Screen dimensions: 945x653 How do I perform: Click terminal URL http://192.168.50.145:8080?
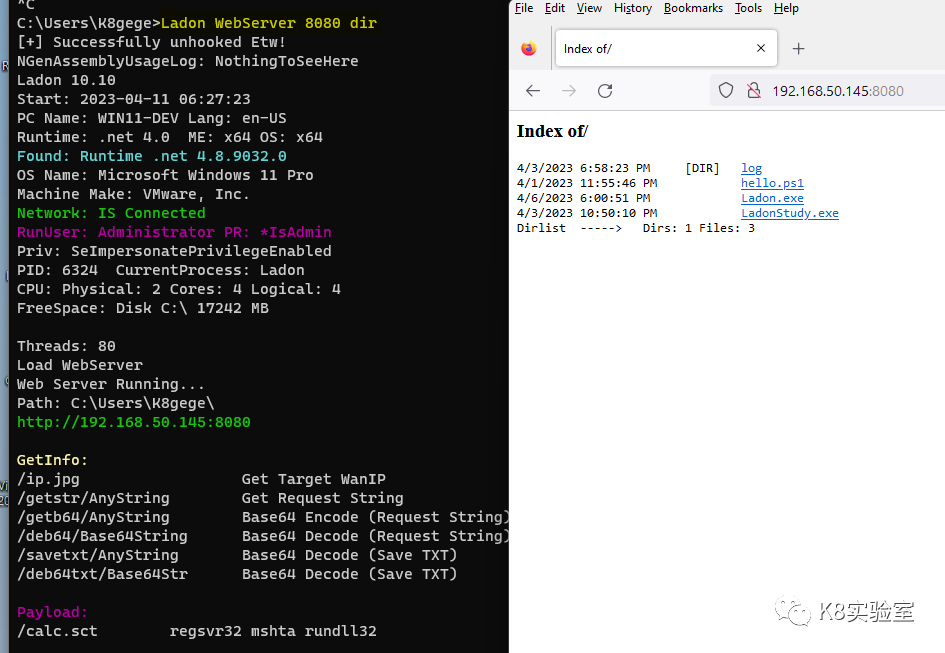[134, 422]
